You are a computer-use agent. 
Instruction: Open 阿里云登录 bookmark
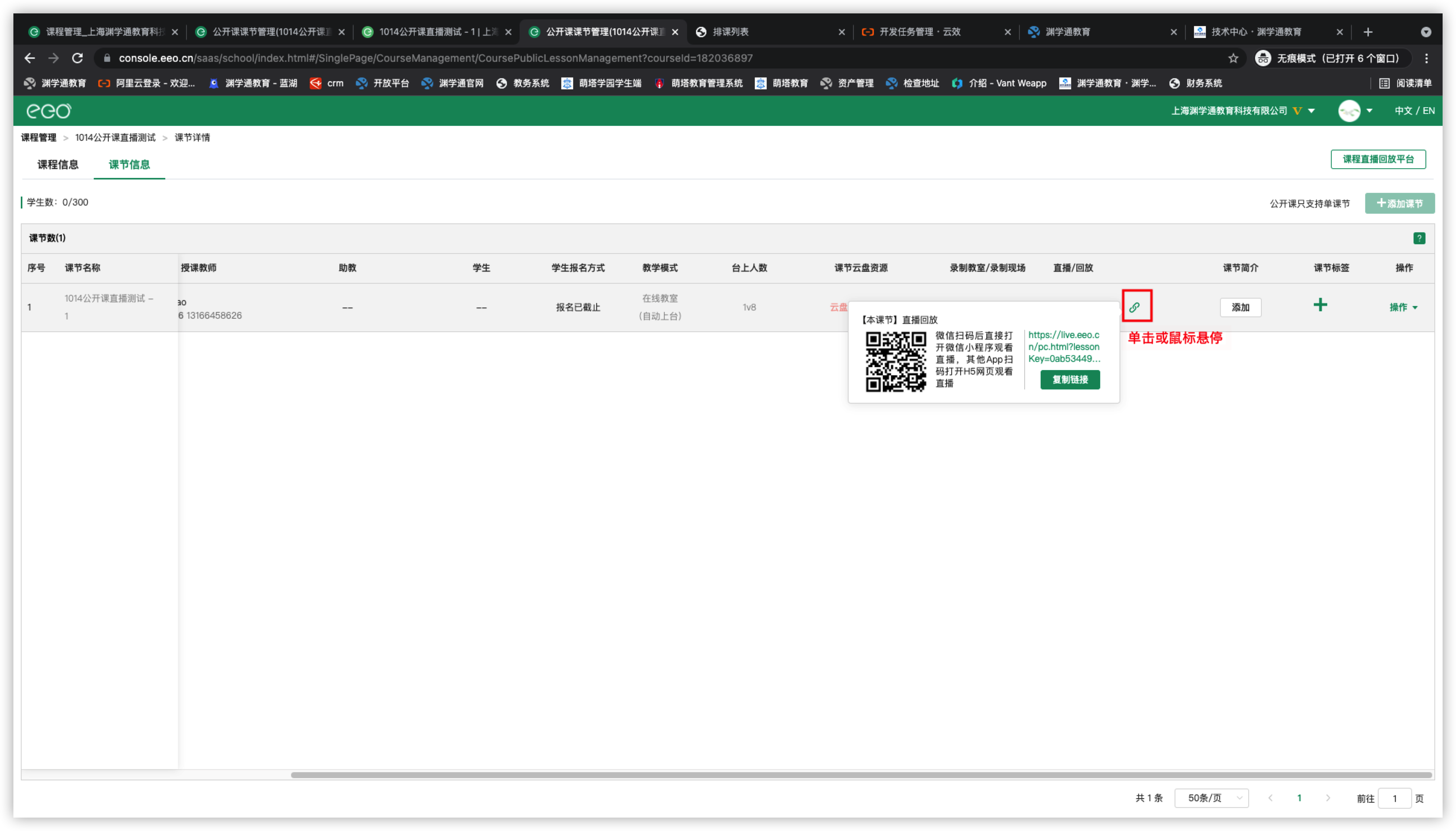[146, 83]
